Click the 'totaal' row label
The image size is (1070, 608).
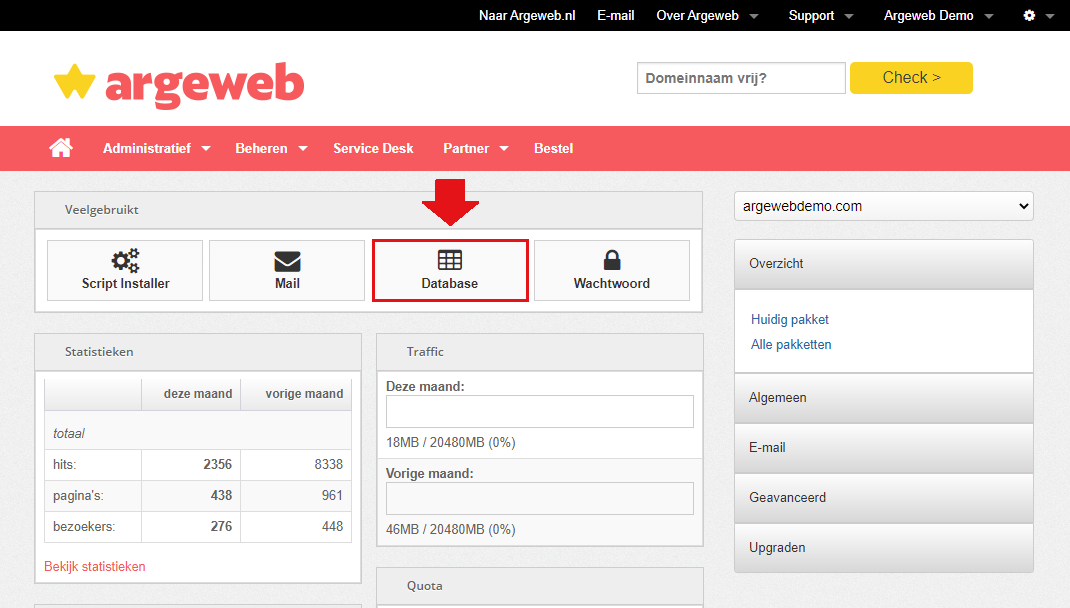[x=69, y=433]
